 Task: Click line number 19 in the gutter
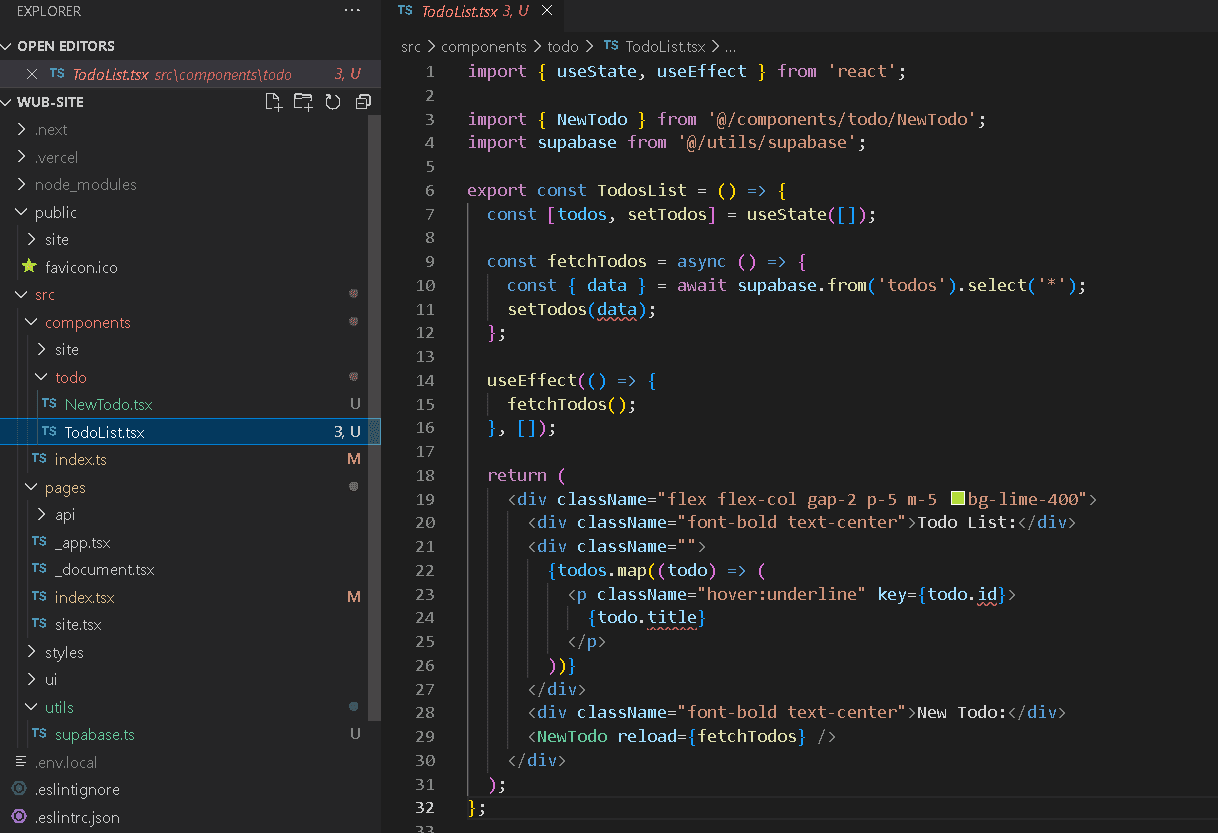pyautogui.click(x=424, y=499)
